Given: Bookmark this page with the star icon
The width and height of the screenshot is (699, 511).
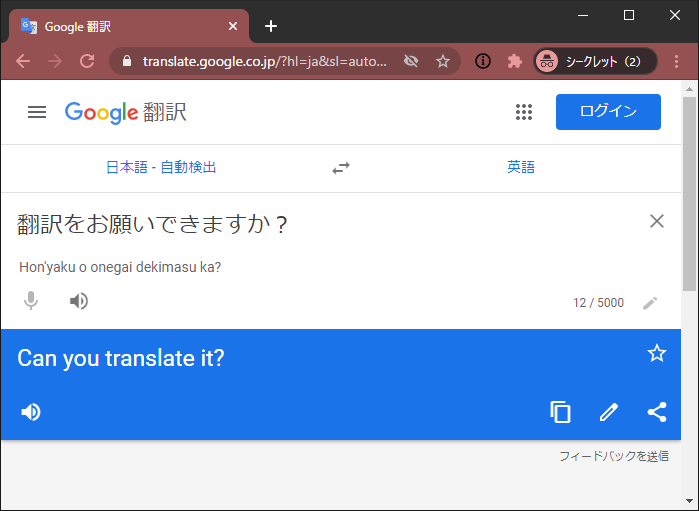Looking at the screenshot, I should [443, 61].
